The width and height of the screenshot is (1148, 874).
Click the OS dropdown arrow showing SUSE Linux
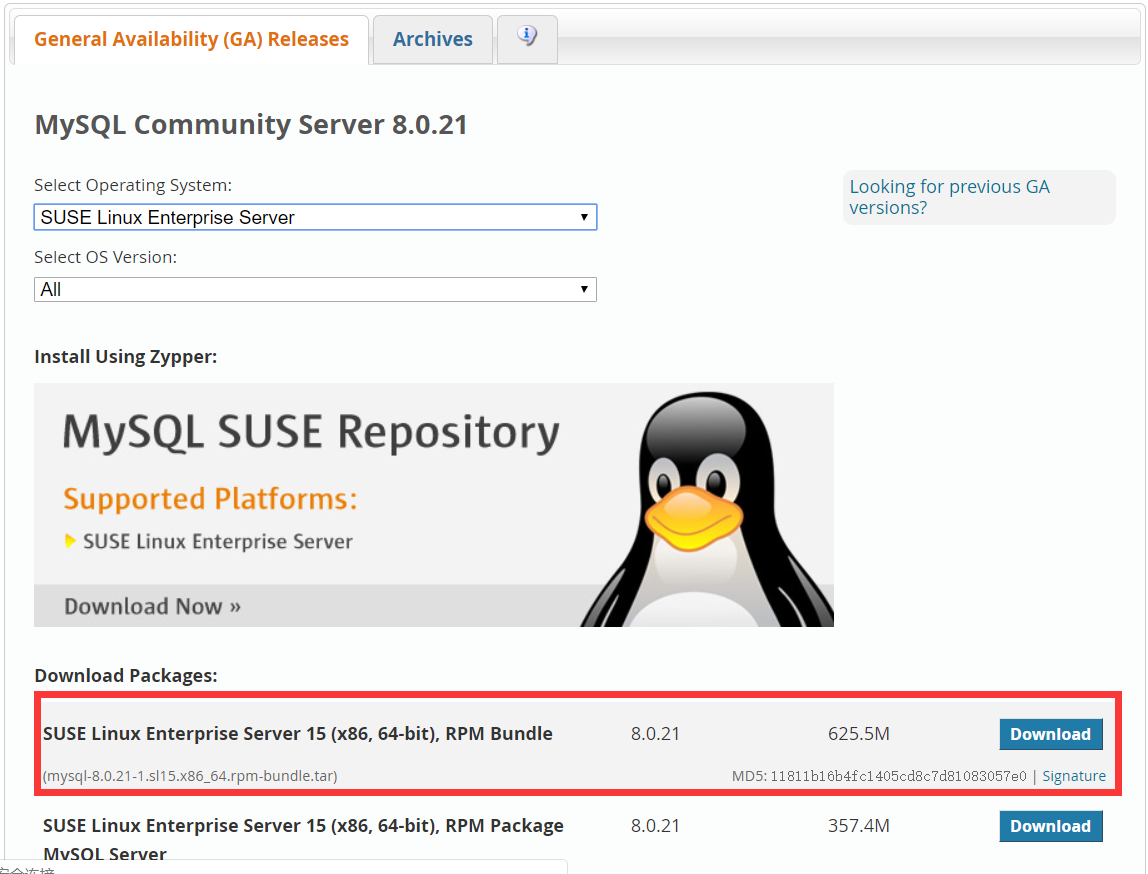pos(584,217)
